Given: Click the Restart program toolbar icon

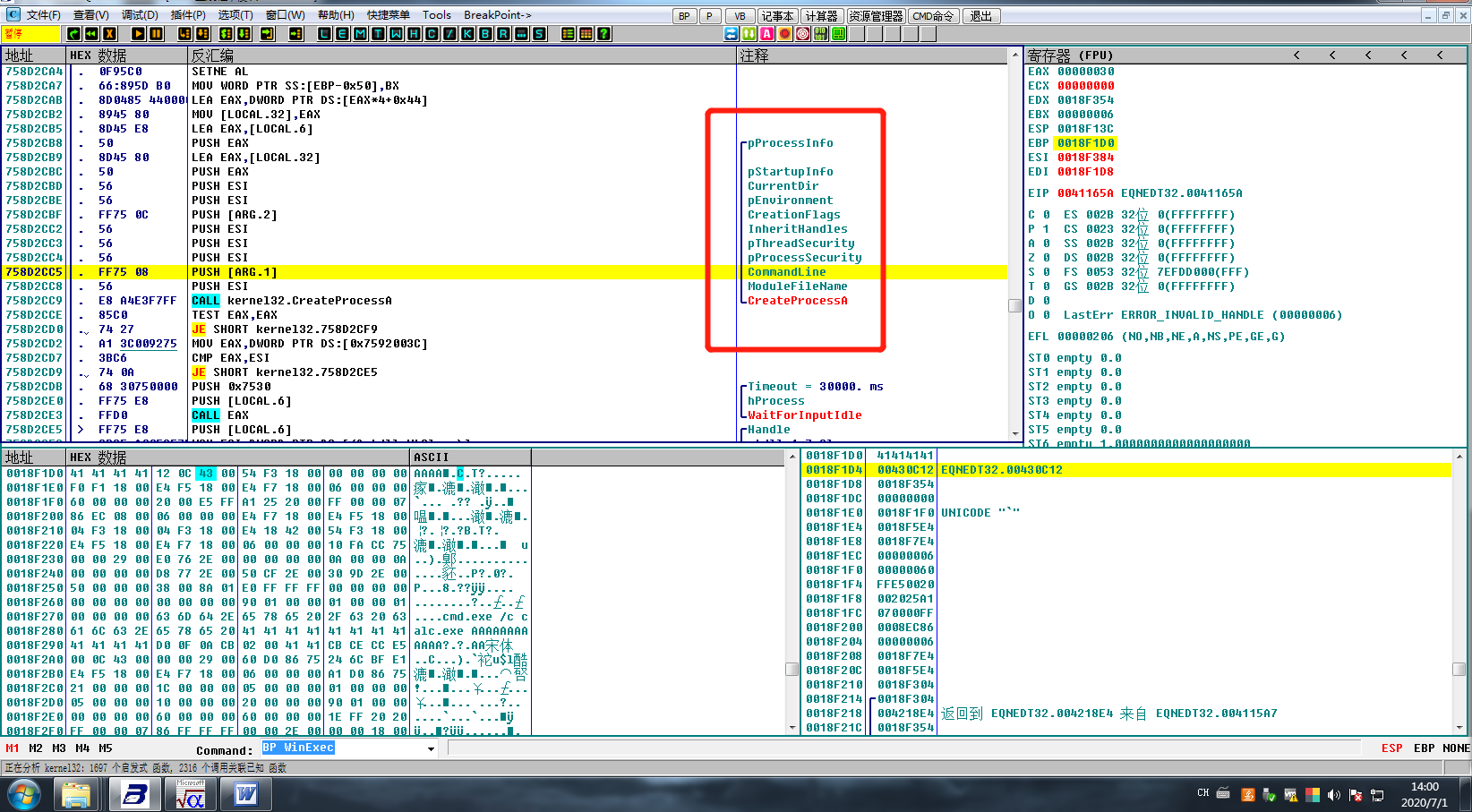Looking at the screenshot, I should point(73,34).
